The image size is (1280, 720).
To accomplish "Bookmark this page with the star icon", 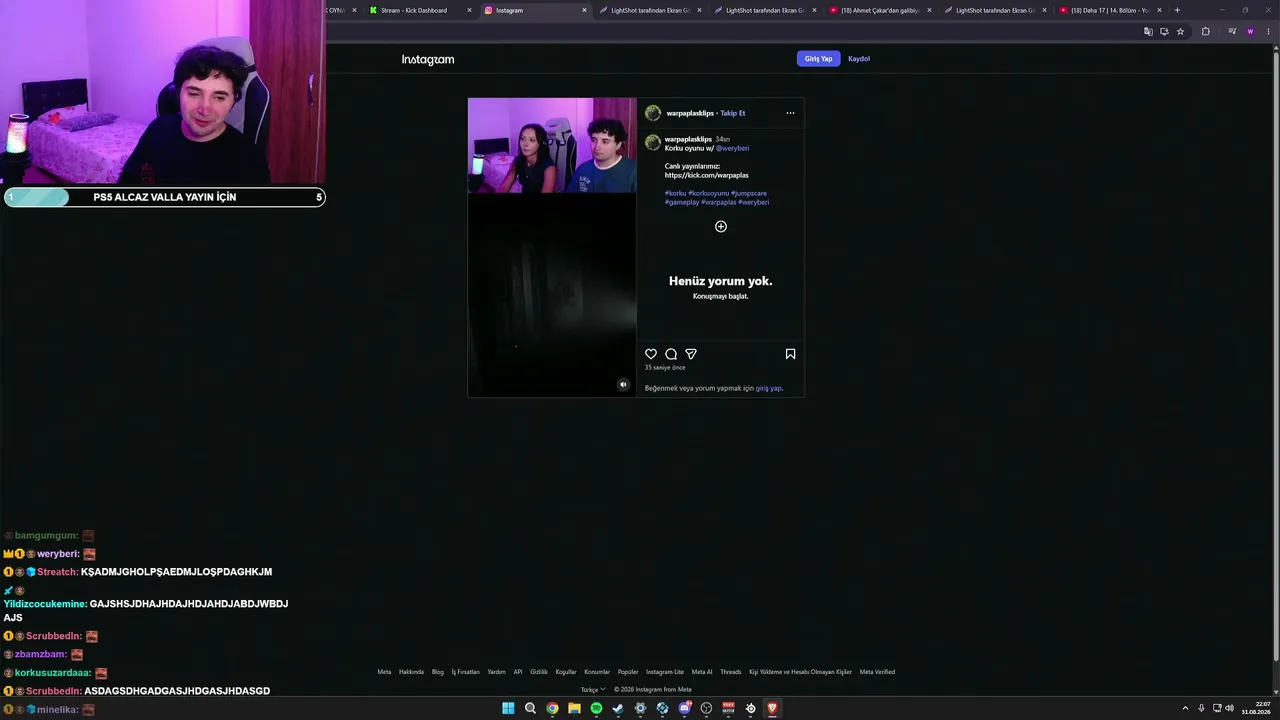I will (1180, 32).
